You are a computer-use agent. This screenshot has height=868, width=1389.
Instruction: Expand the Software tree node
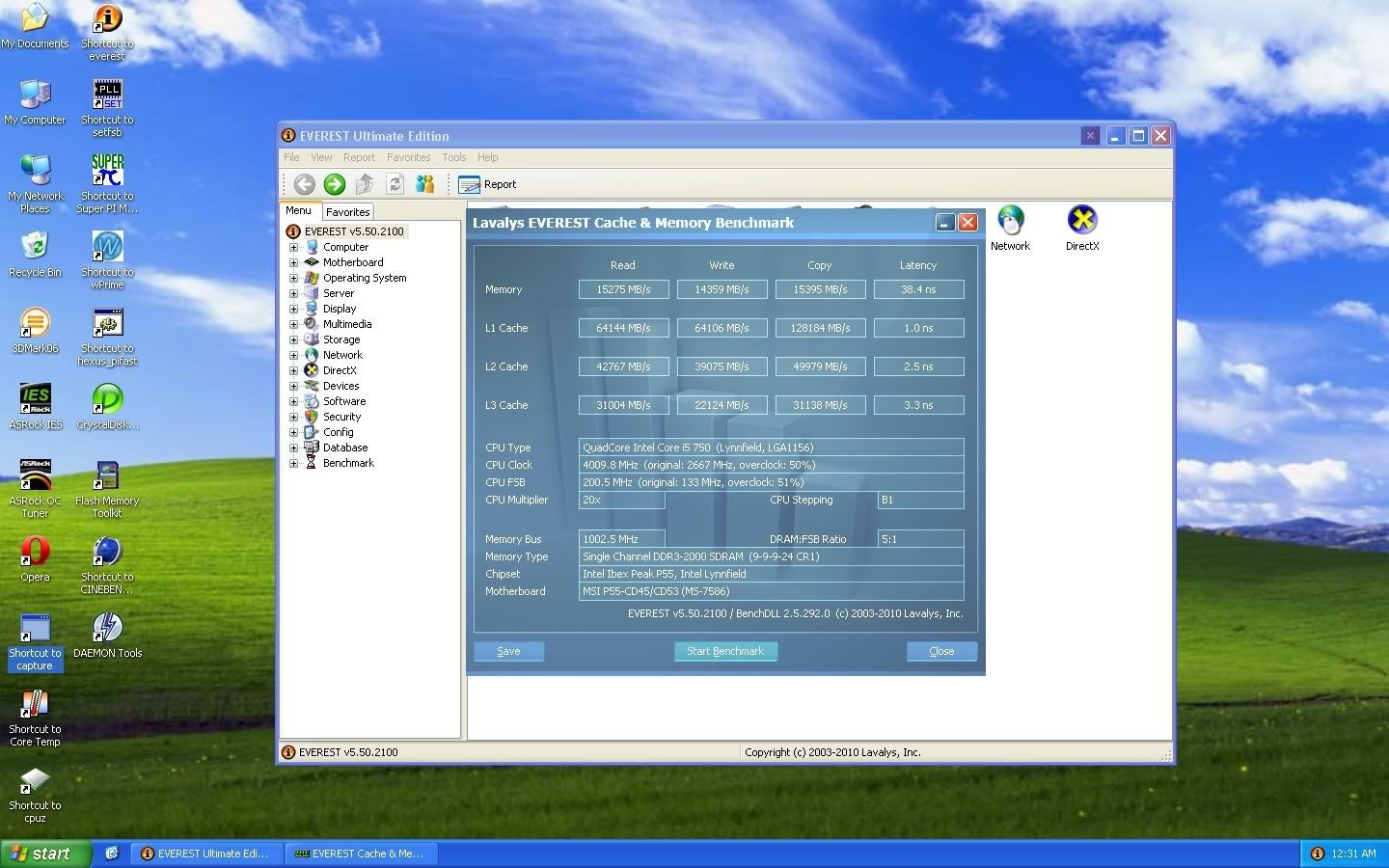pos(294,401)
